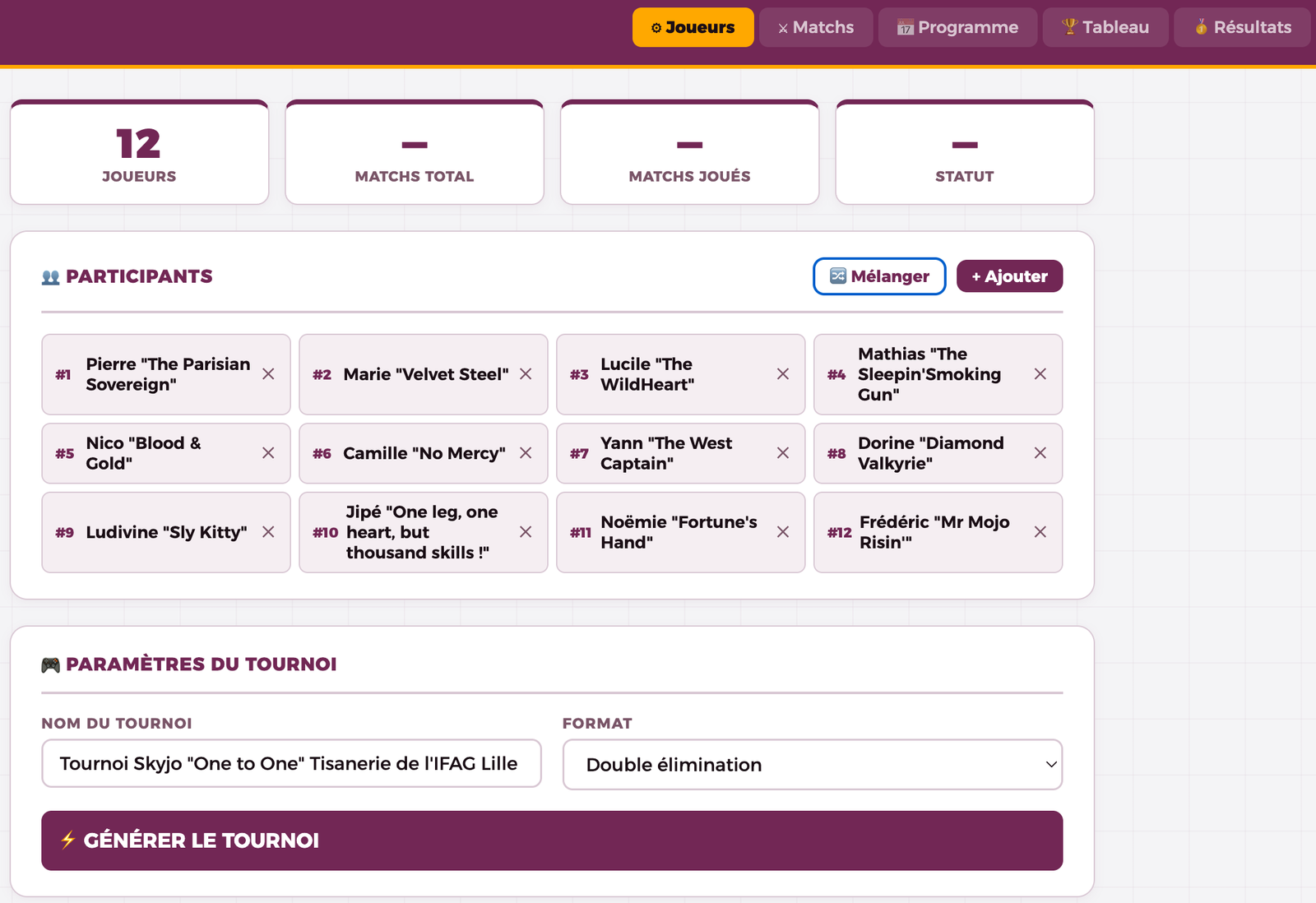The image size is (1316, 903).
Task: Go to the Tableau tab
Action: click(x=1105, y=27)
